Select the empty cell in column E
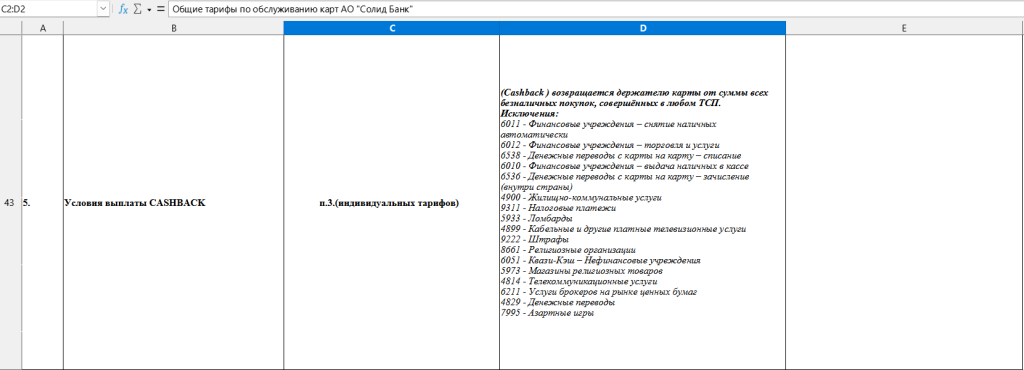 [x=904, y=202]
